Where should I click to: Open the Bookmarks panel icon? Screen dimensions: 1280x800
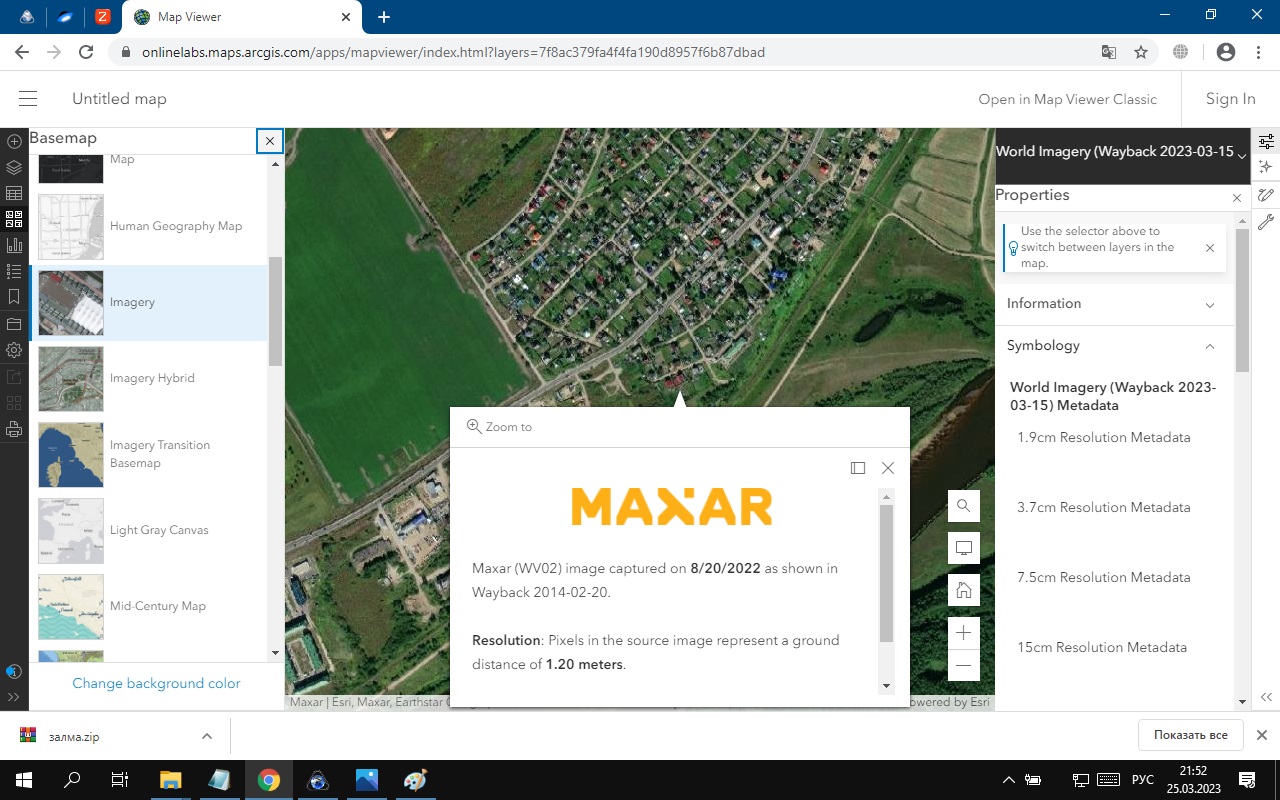click(x=14, y=297)
